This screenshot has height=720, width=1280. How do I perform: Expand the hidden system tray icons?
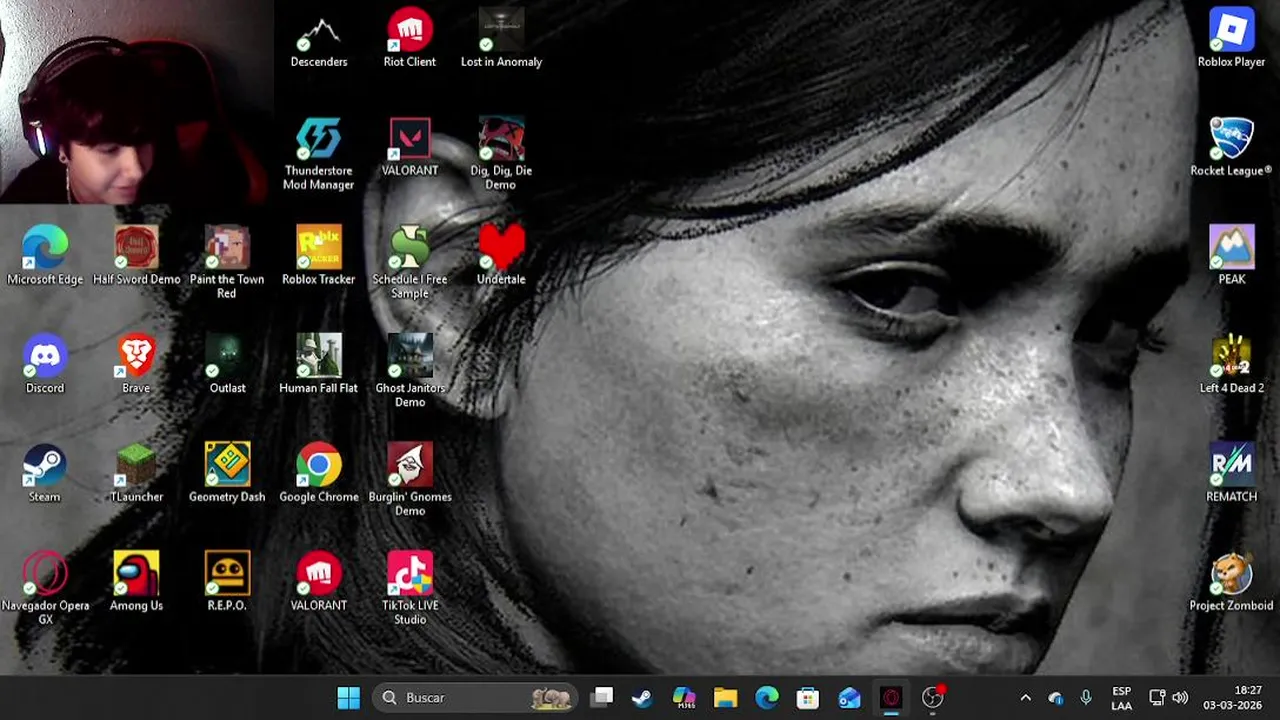pyautogui.click(x=1025, y=698)
